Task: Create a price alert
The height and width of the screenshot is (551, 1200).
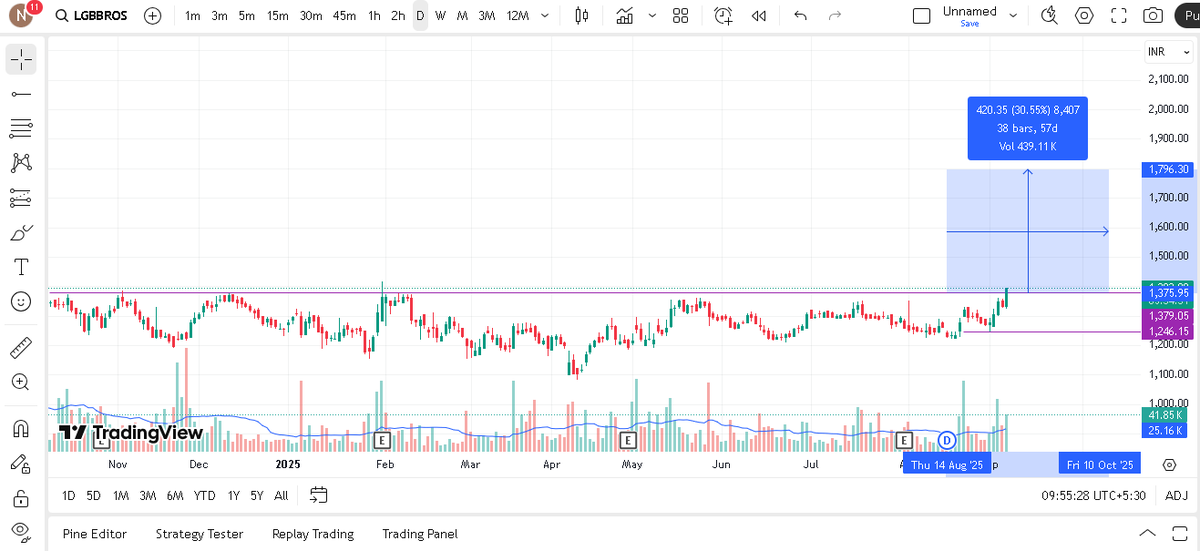Action: (x=724, y=16)
